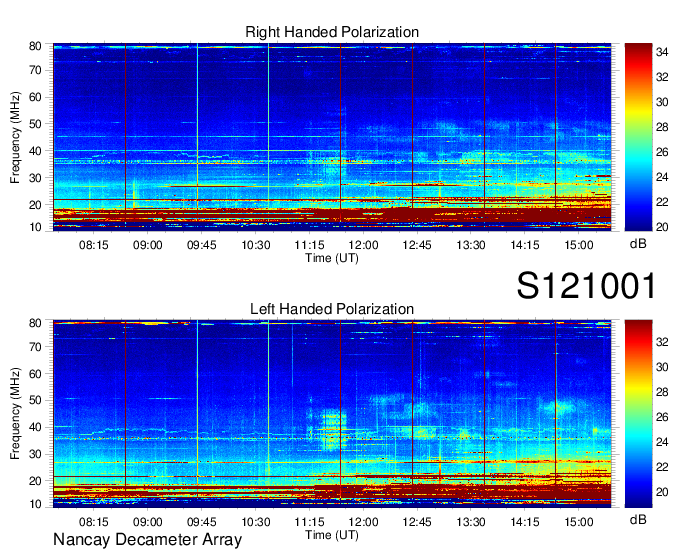The width and height of the screenshot is (680, 552).
Task: Click the 70 MHz tick on Left Handed plot
Action: [35, 347]
